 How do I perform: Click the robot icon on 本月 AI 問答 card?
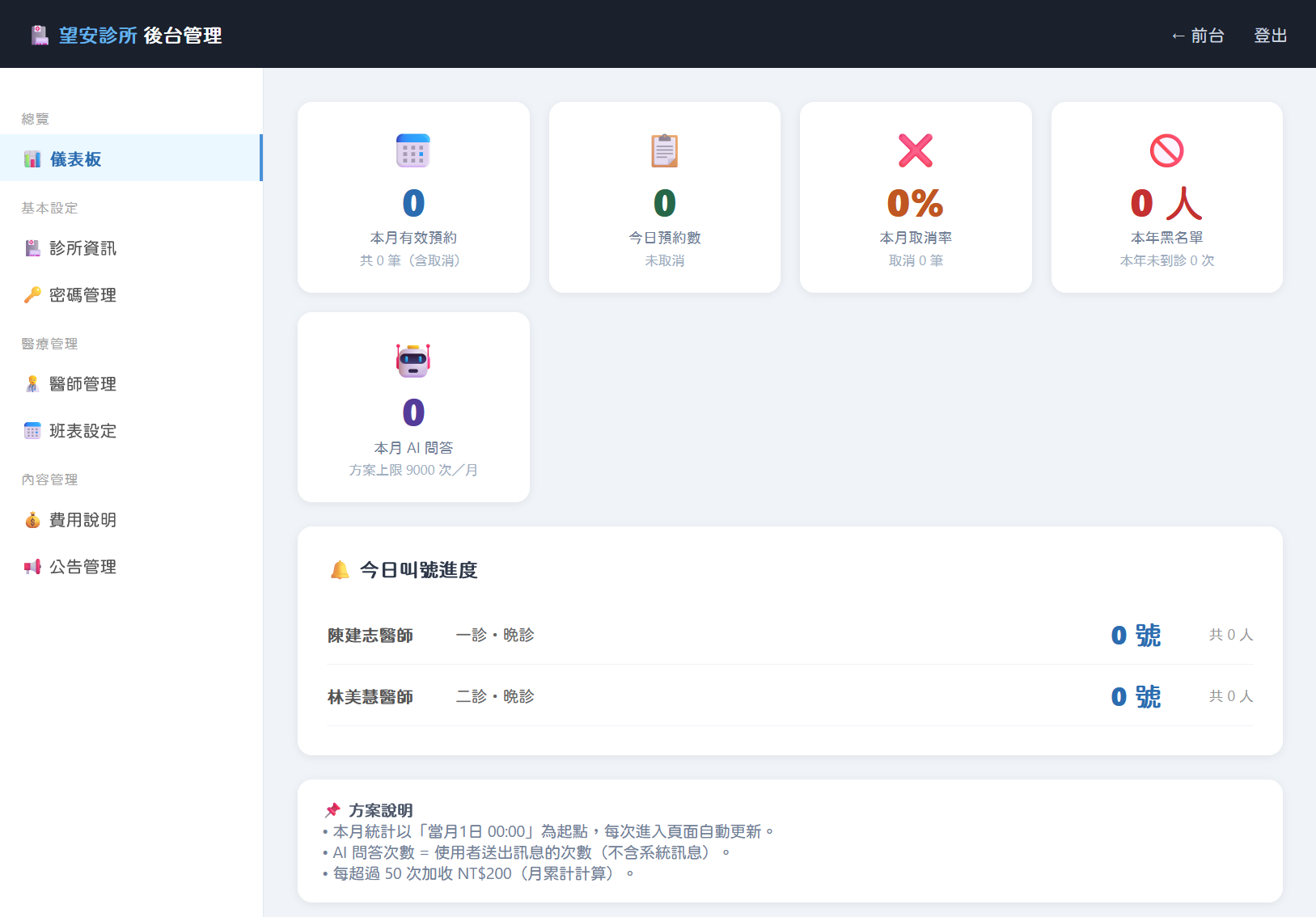click(x=413, y=360)
